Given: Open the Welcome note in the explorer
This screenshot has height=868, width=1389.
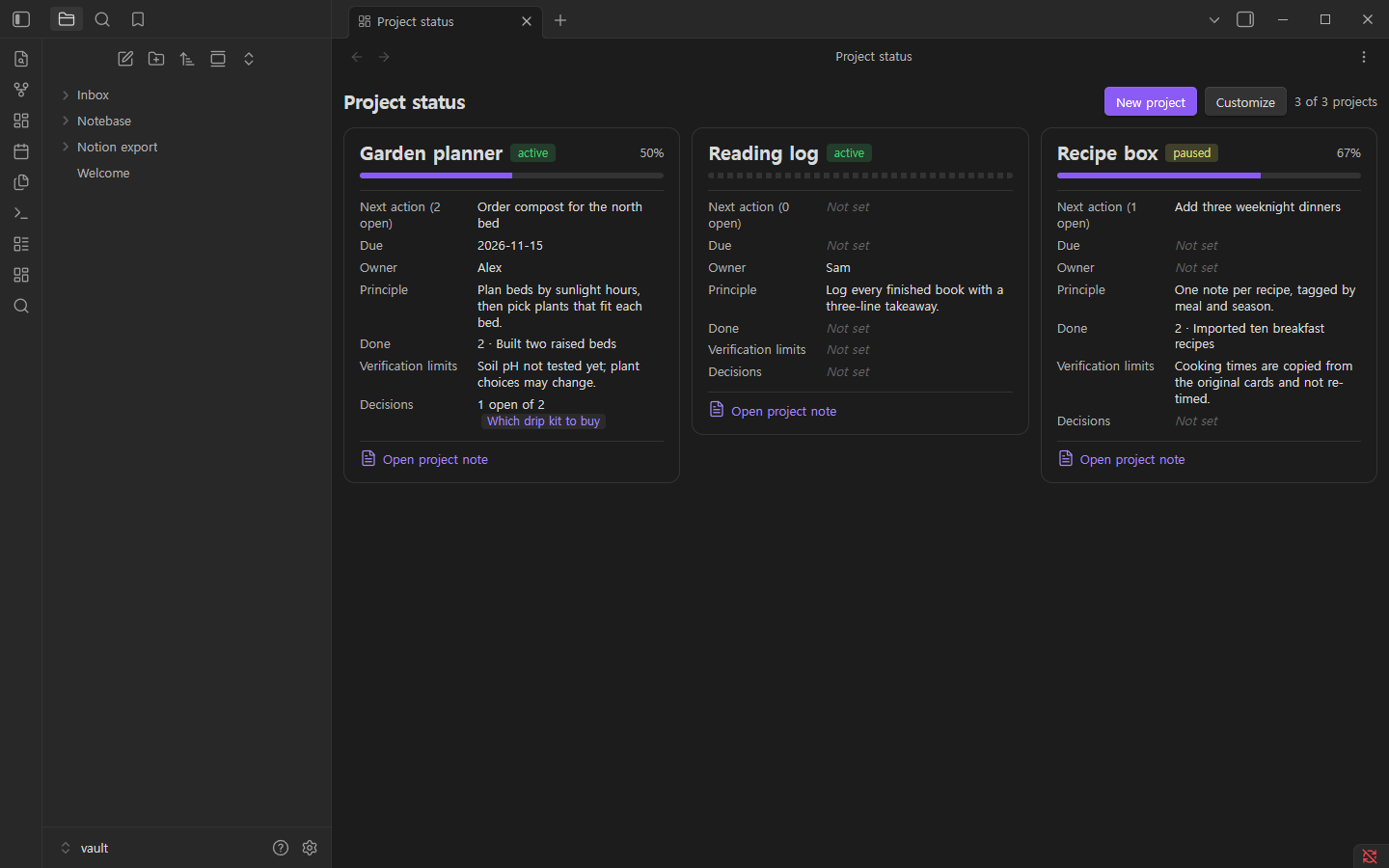Looking at the screenshot, I should pyautogui.click(x=103, y=173).
